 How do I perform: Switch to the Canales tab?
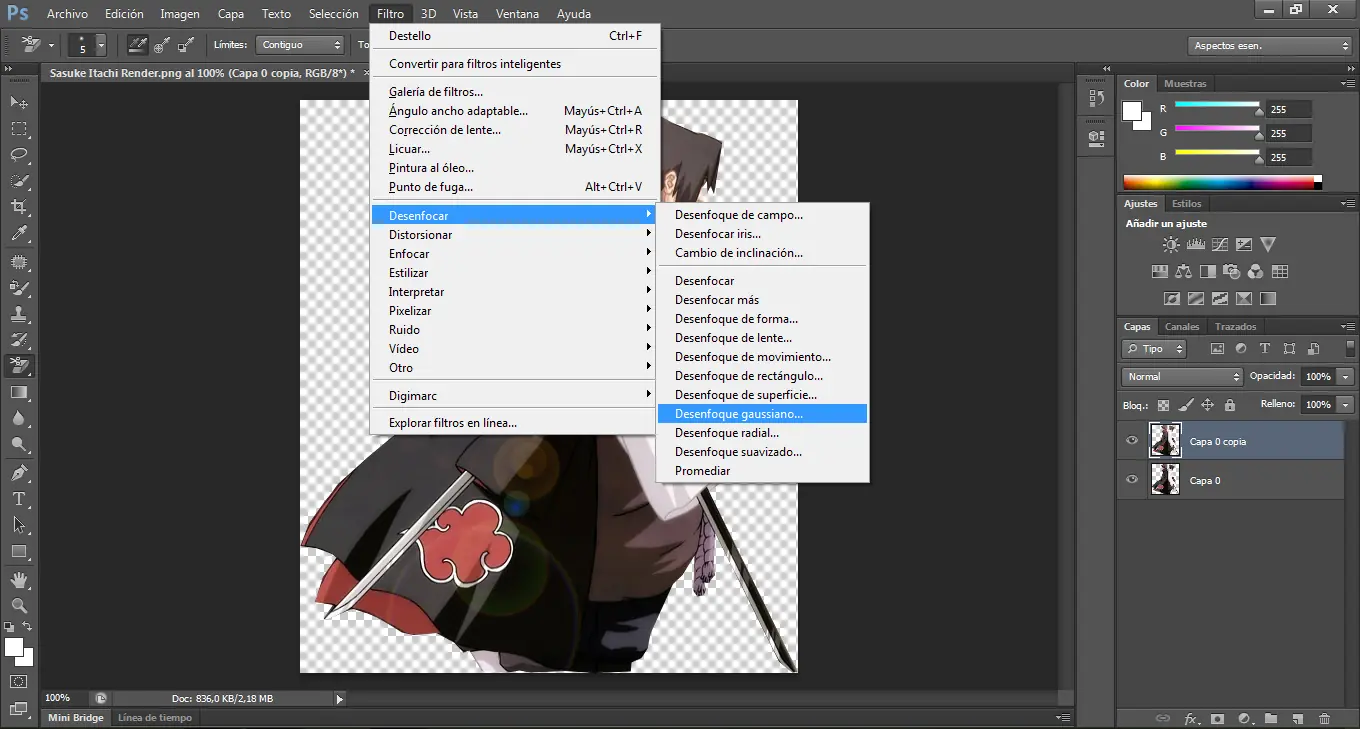coord(1182,327)
